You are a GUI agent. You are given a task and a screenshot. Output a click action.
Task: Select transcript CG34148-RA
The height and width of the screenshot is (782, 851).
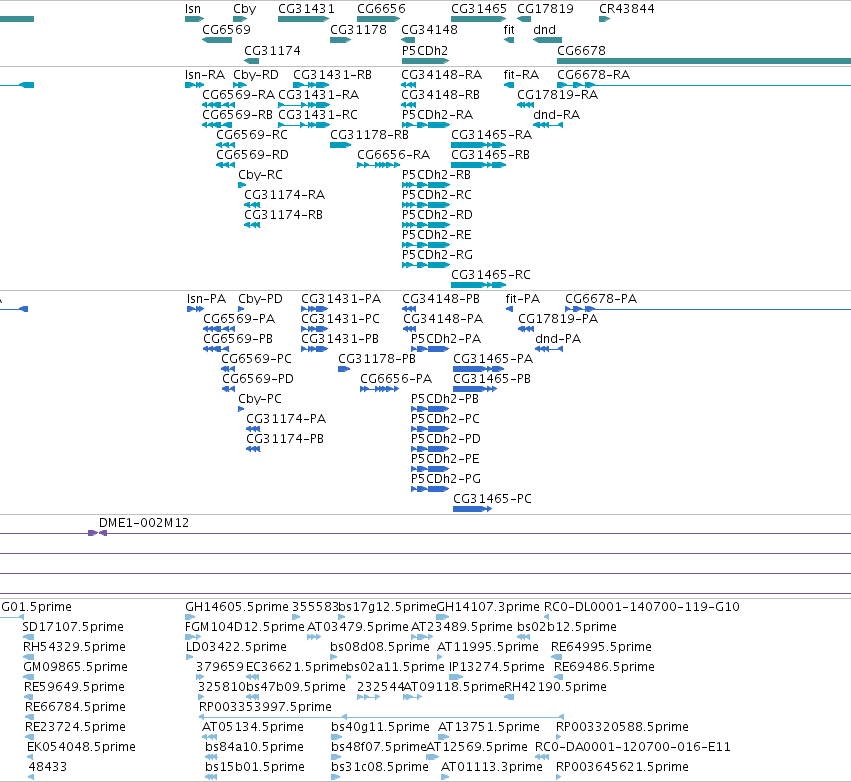point(441,75)
